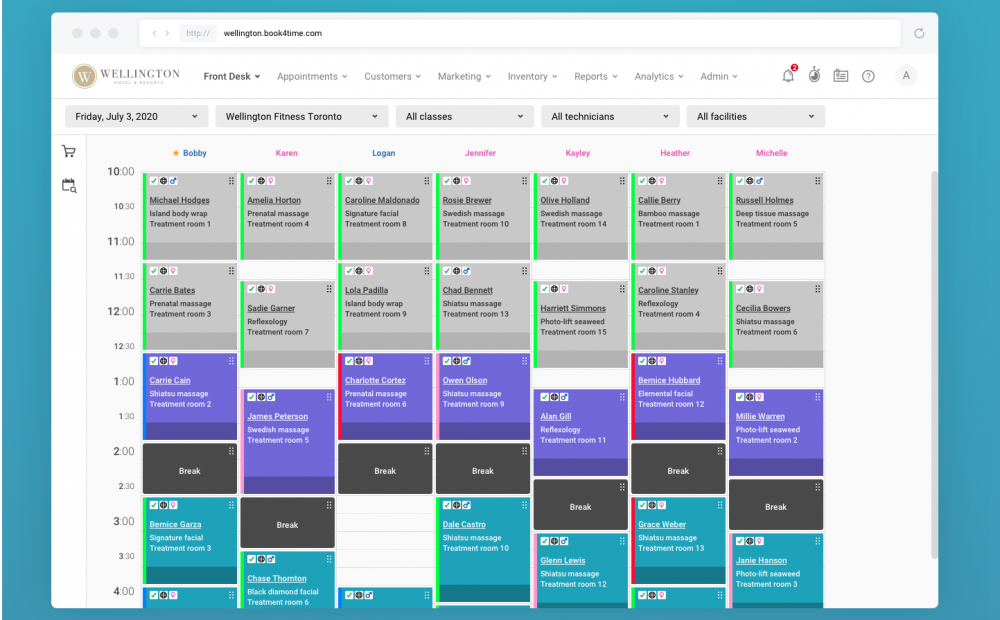
Task: Toggle check mark on Owen Olson appointment
Action: coord(447,361)
